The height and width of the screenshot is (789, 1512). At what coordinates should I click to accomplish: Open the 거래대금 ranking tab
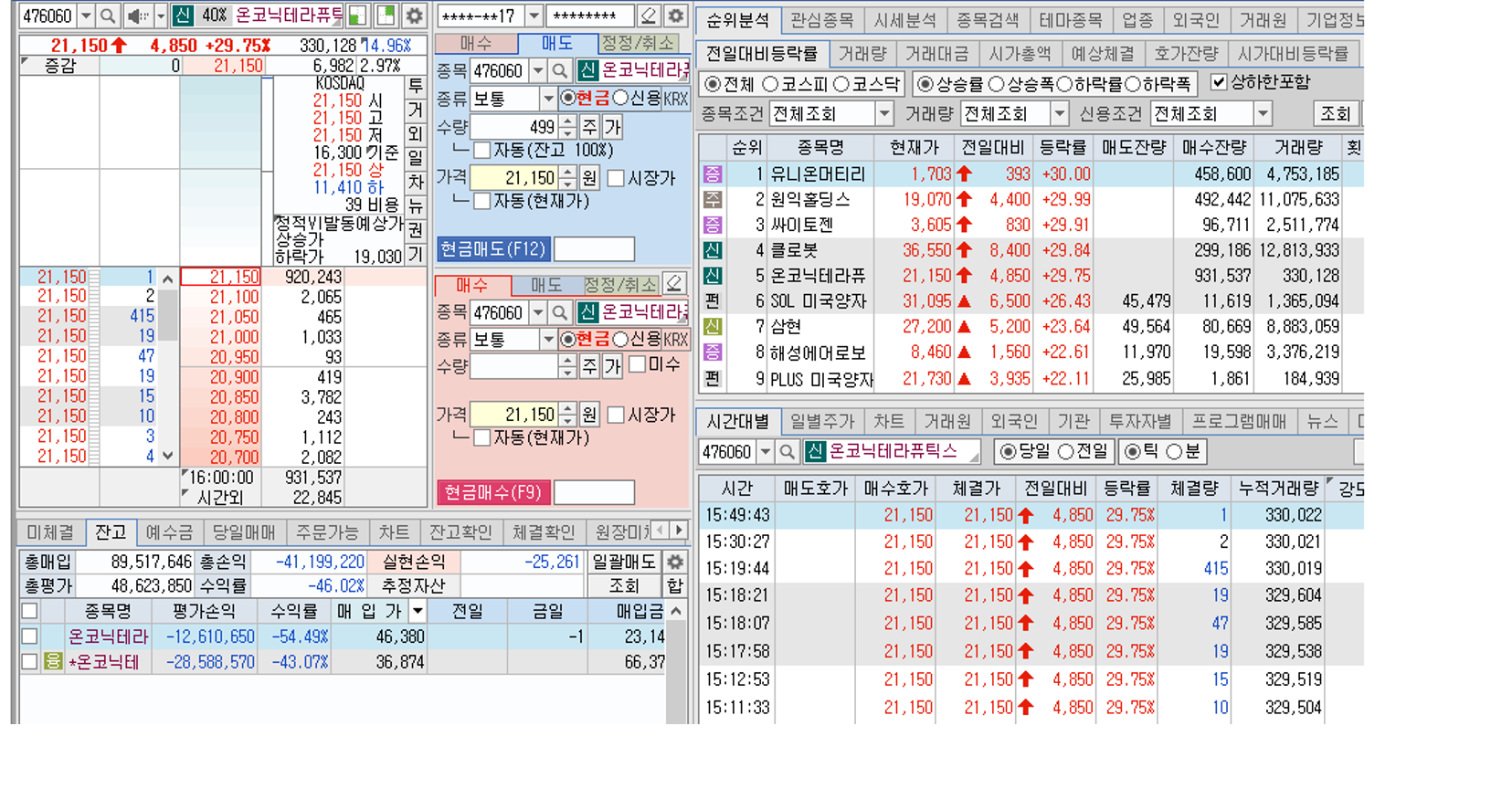coord(936,54)
